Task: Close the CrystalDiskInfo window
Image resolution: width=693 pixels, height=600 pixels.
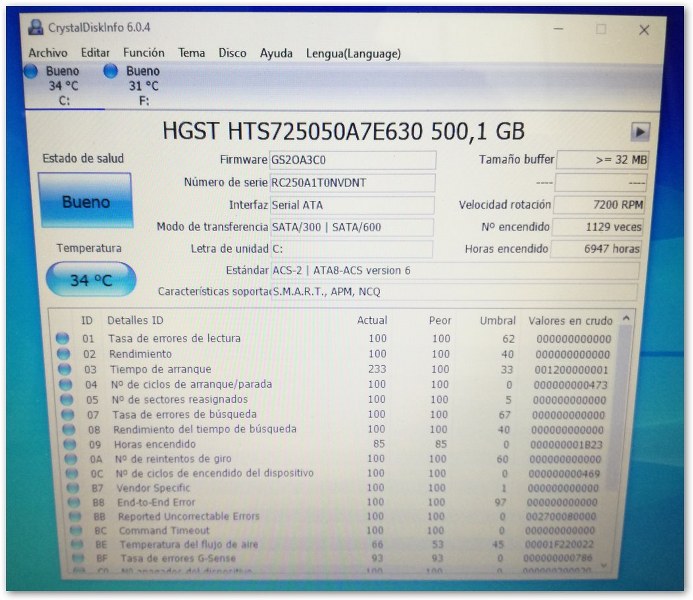Action: [x=644, y=30]
